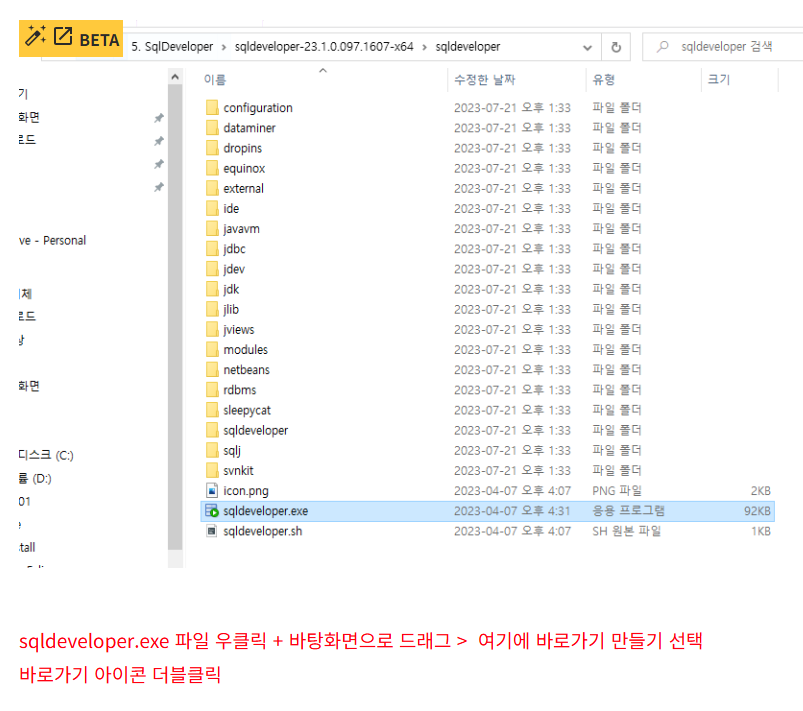Screen dimensions: 803x711
Task: Click the 응용 프로그램 type cell
Action: coord(628,511)
